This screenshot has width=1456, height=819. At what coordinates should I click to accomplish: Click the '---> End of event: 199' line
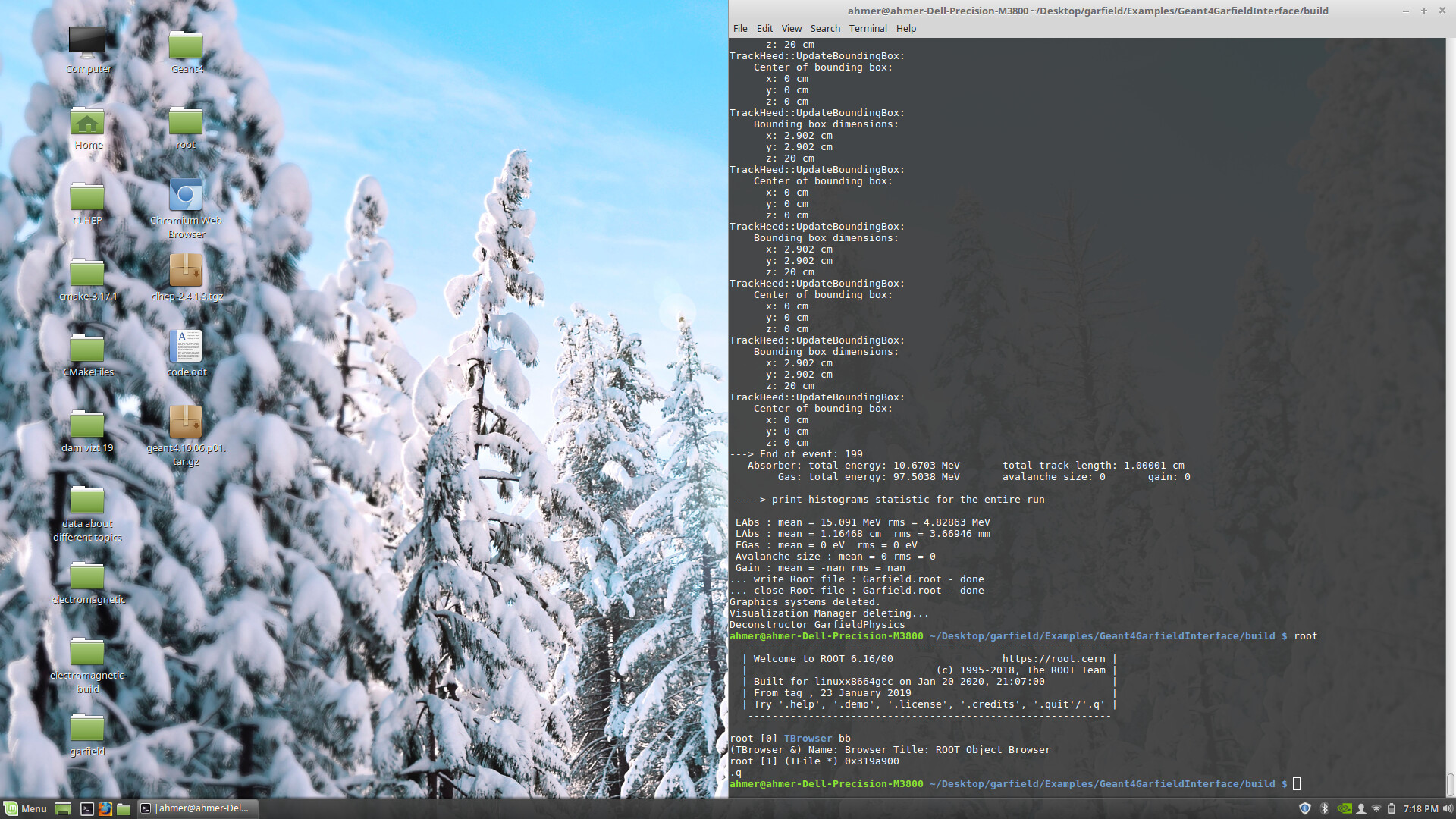(795, 453)
